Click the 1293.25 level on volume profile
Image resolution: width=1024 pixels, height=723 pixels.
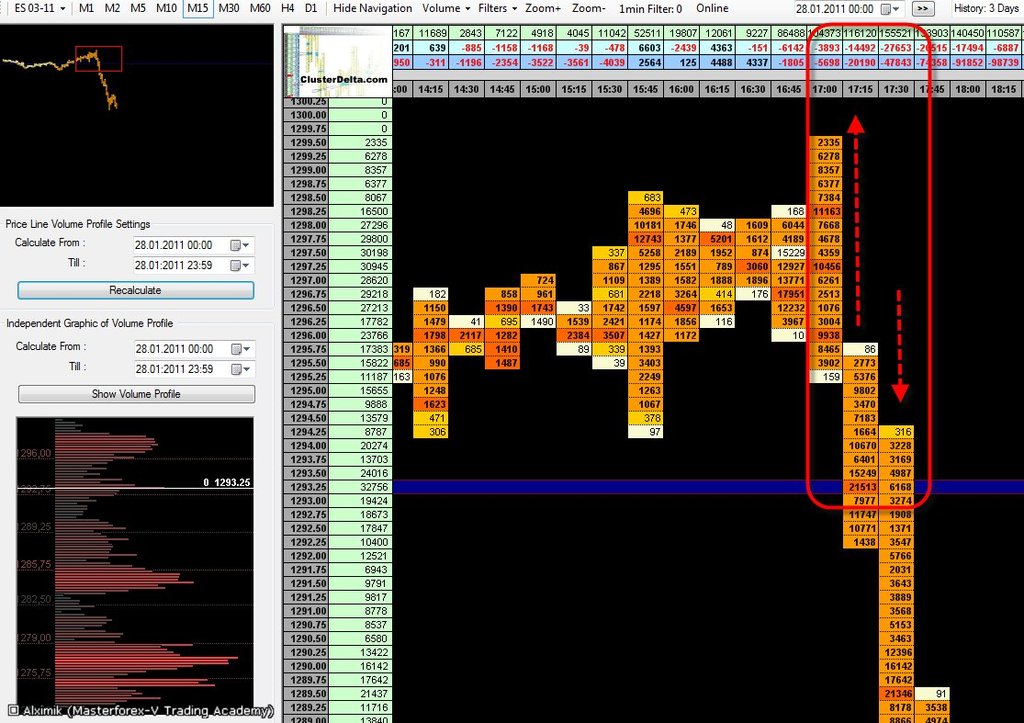pyautogui.click(x=227, y=483)
